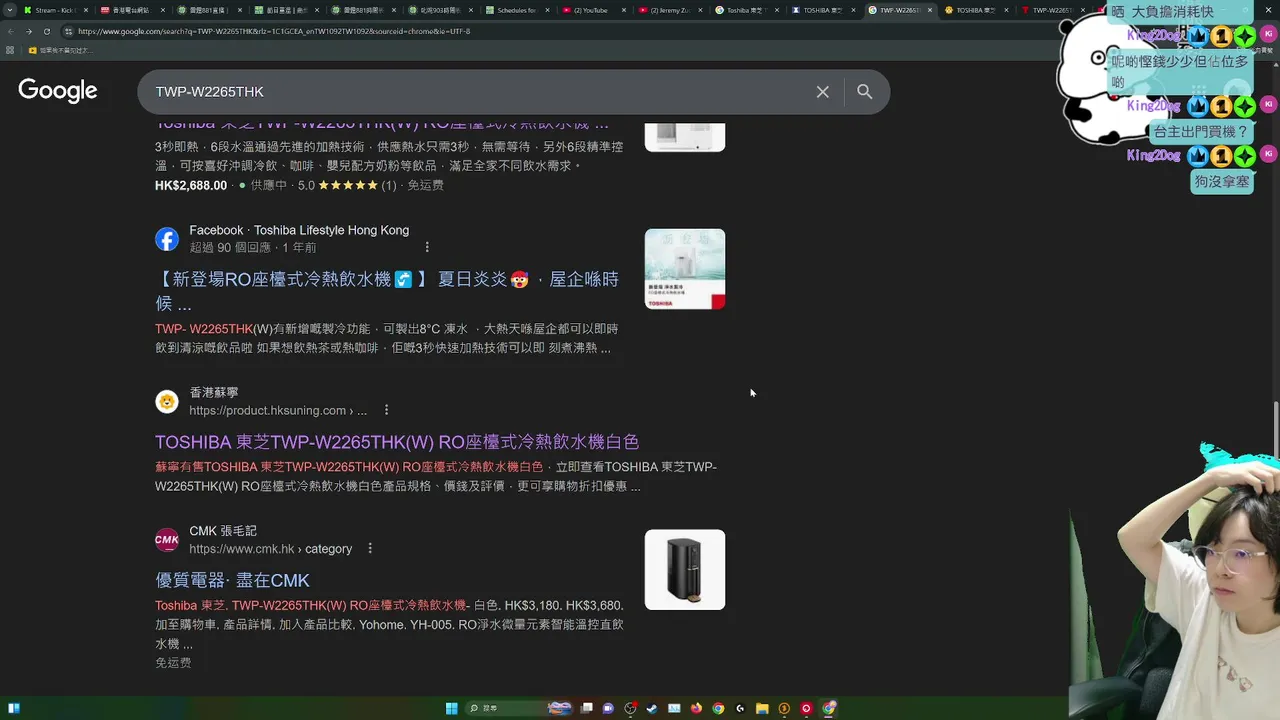Click the Google search input TWP-W2265THK
Image resolution: width=1280 pixels, height=720 pixels.
point(480,92)
